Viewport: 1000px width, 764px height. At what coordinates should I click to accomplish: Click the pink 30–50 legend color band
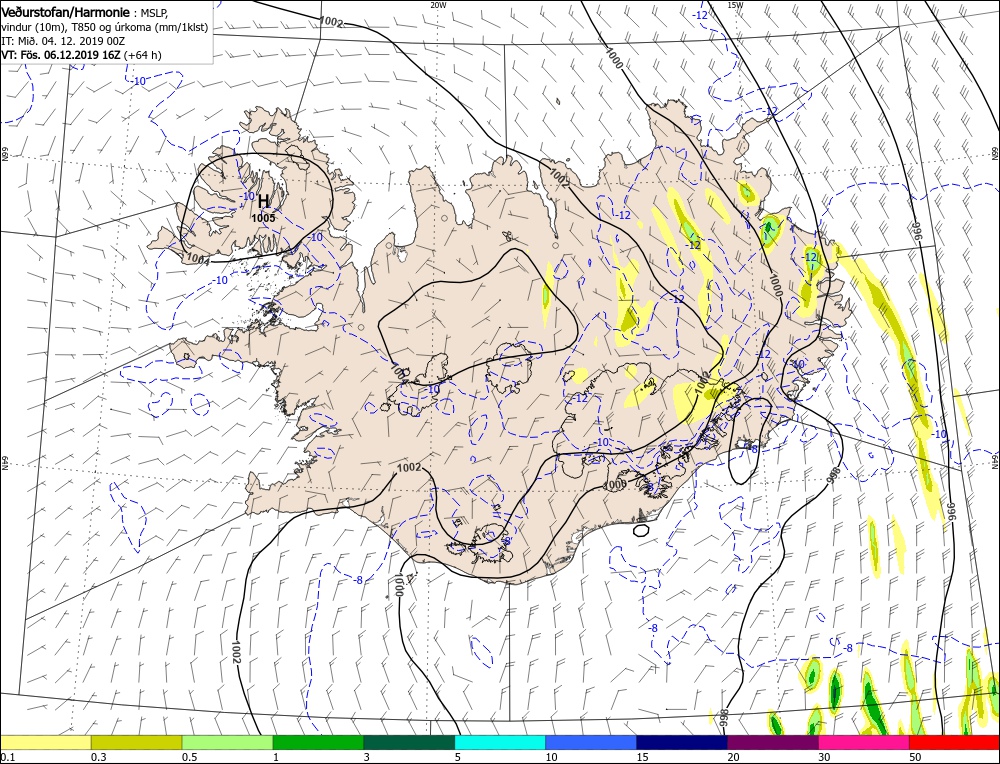[864, 742]
